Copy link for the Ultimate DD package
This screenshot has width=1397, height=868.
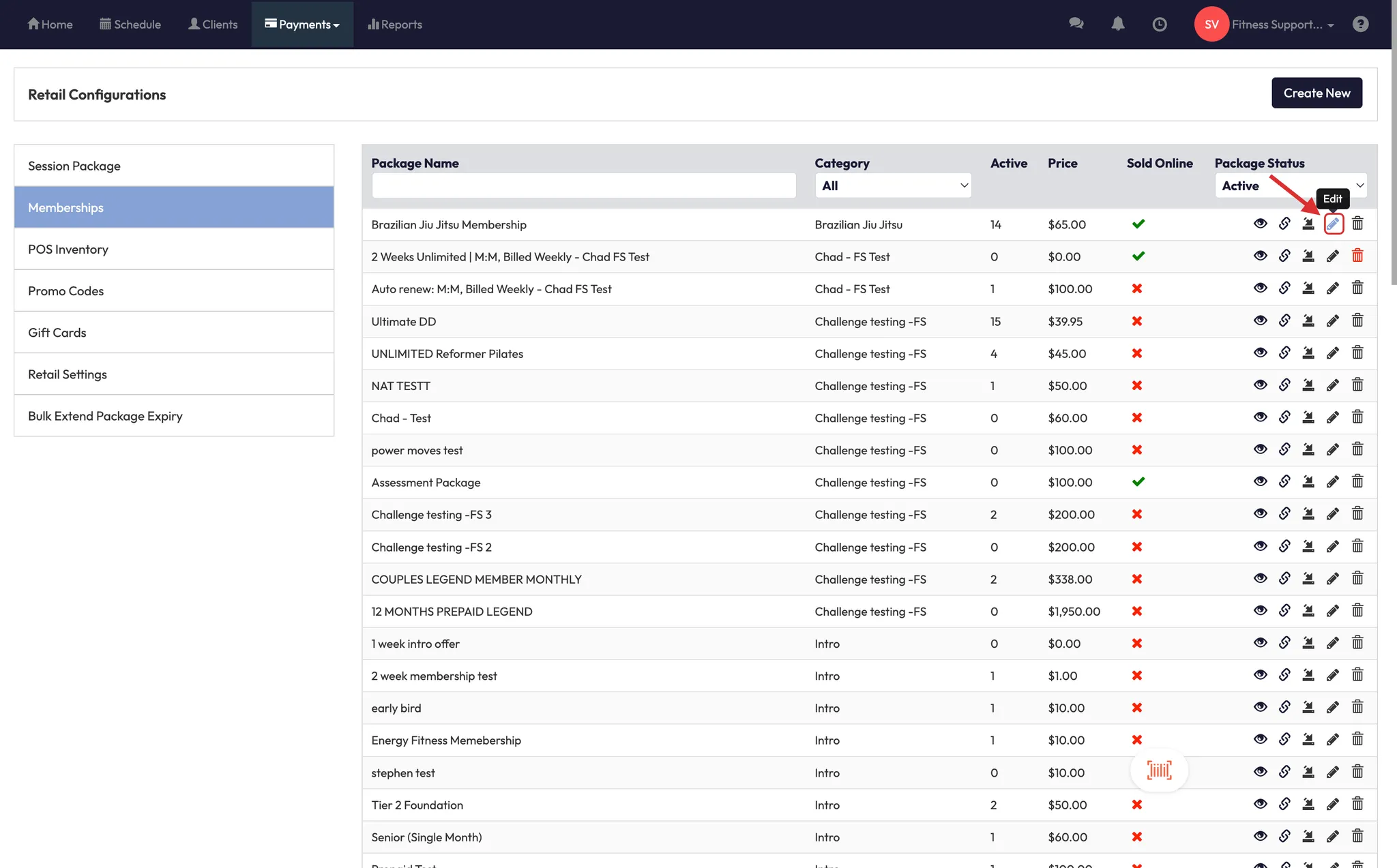coord(1284,320)
